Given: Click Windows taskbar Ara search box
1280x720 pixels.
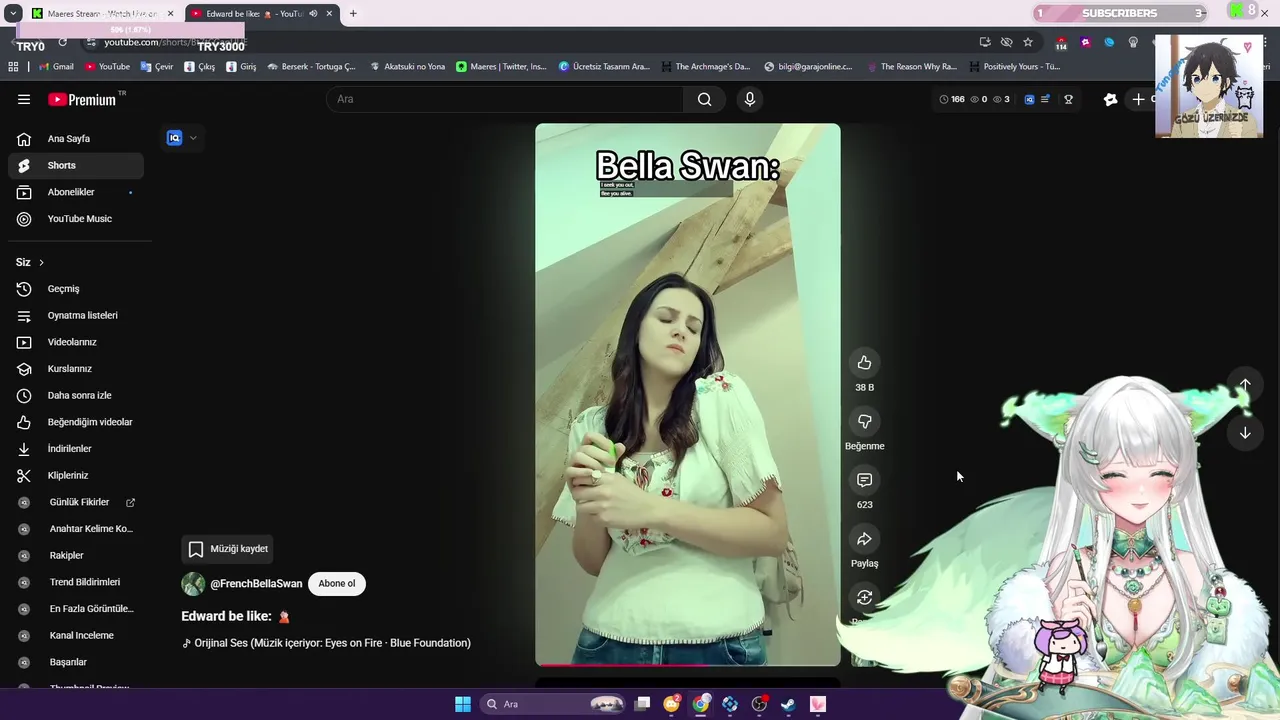Looking at the screenshot, I should coord(554,704).
